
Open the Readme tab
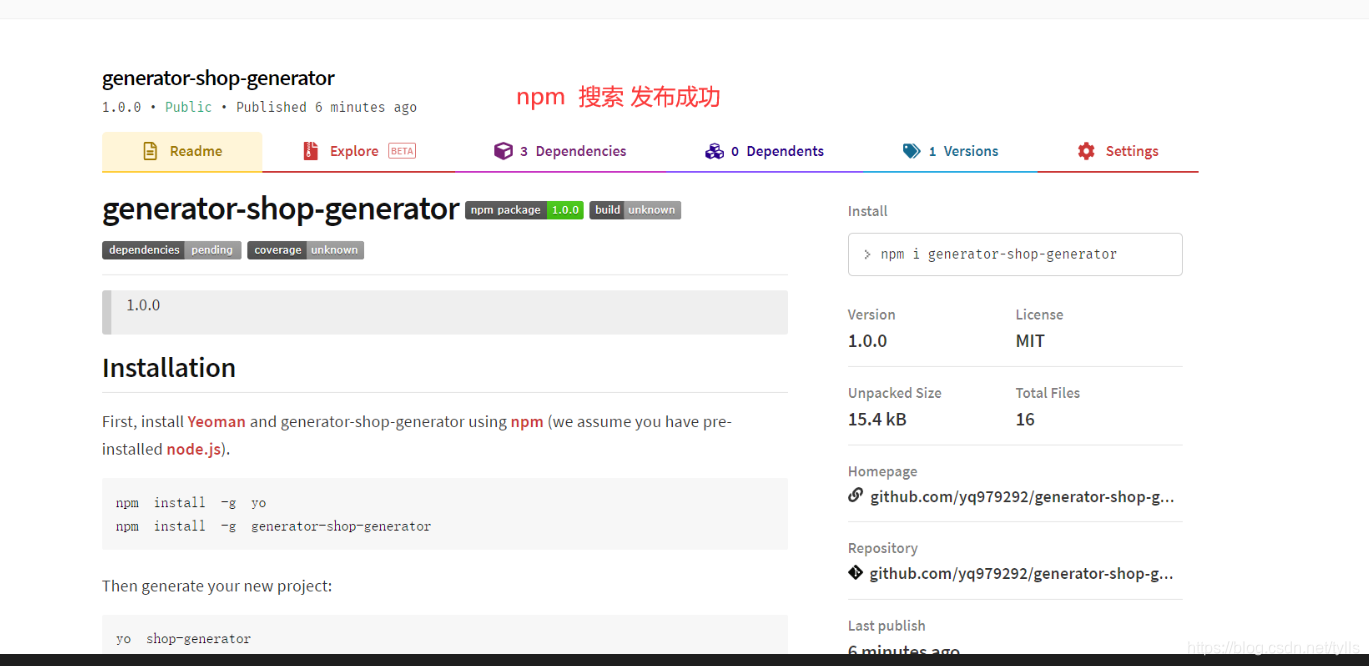point(182,151)
